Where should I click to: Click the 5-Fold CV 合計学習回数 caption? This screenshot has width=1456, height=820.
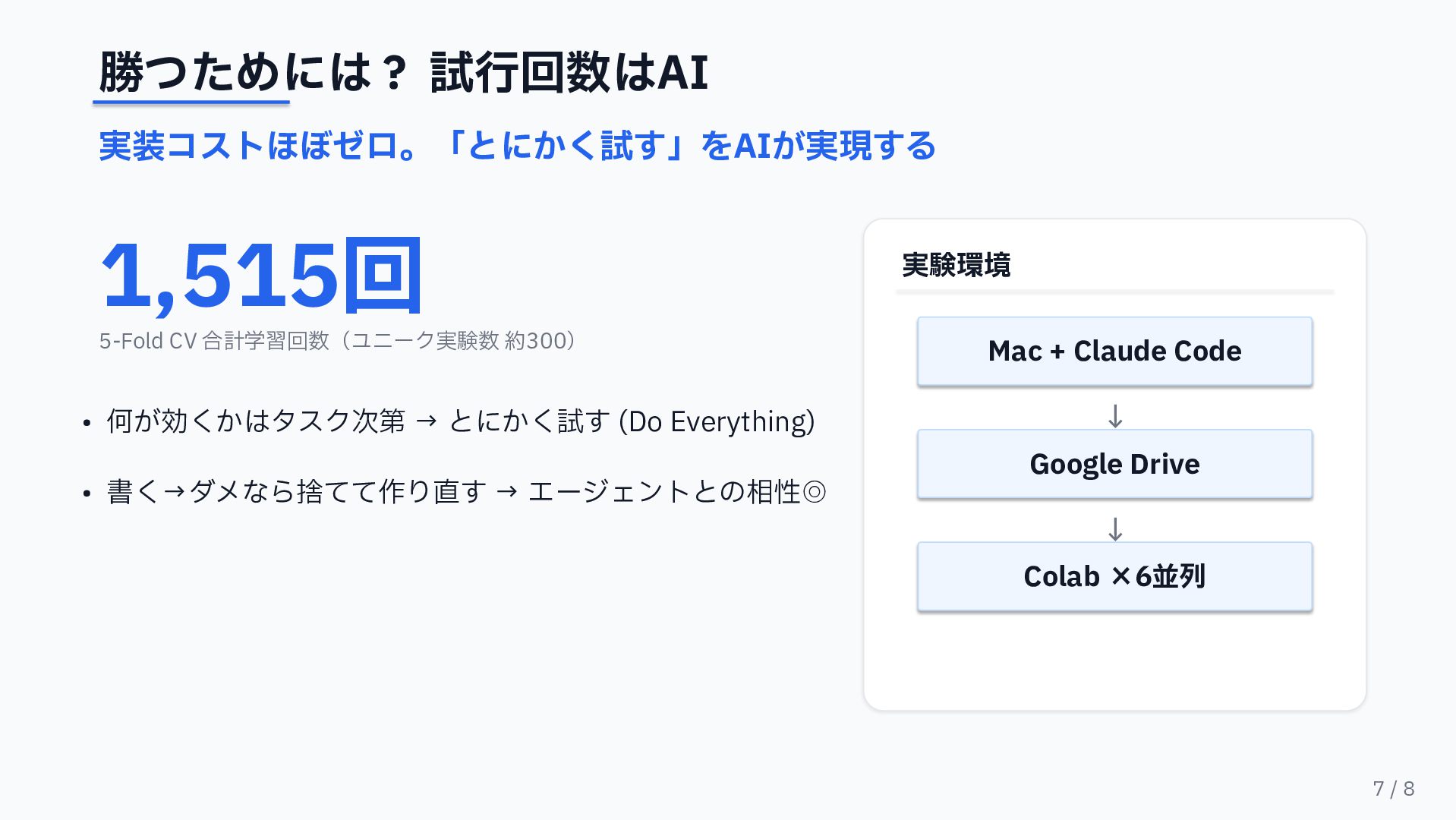pos(338,341)
